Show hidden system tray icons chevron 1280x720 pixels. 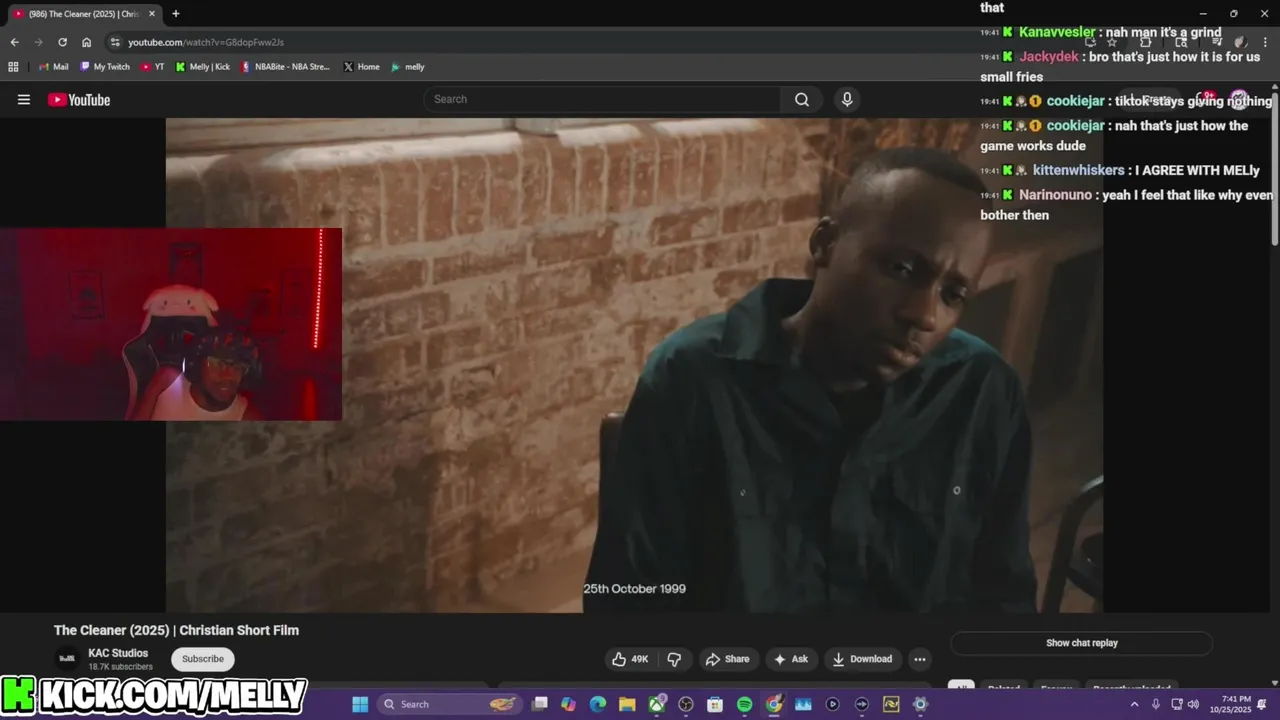1134,704
